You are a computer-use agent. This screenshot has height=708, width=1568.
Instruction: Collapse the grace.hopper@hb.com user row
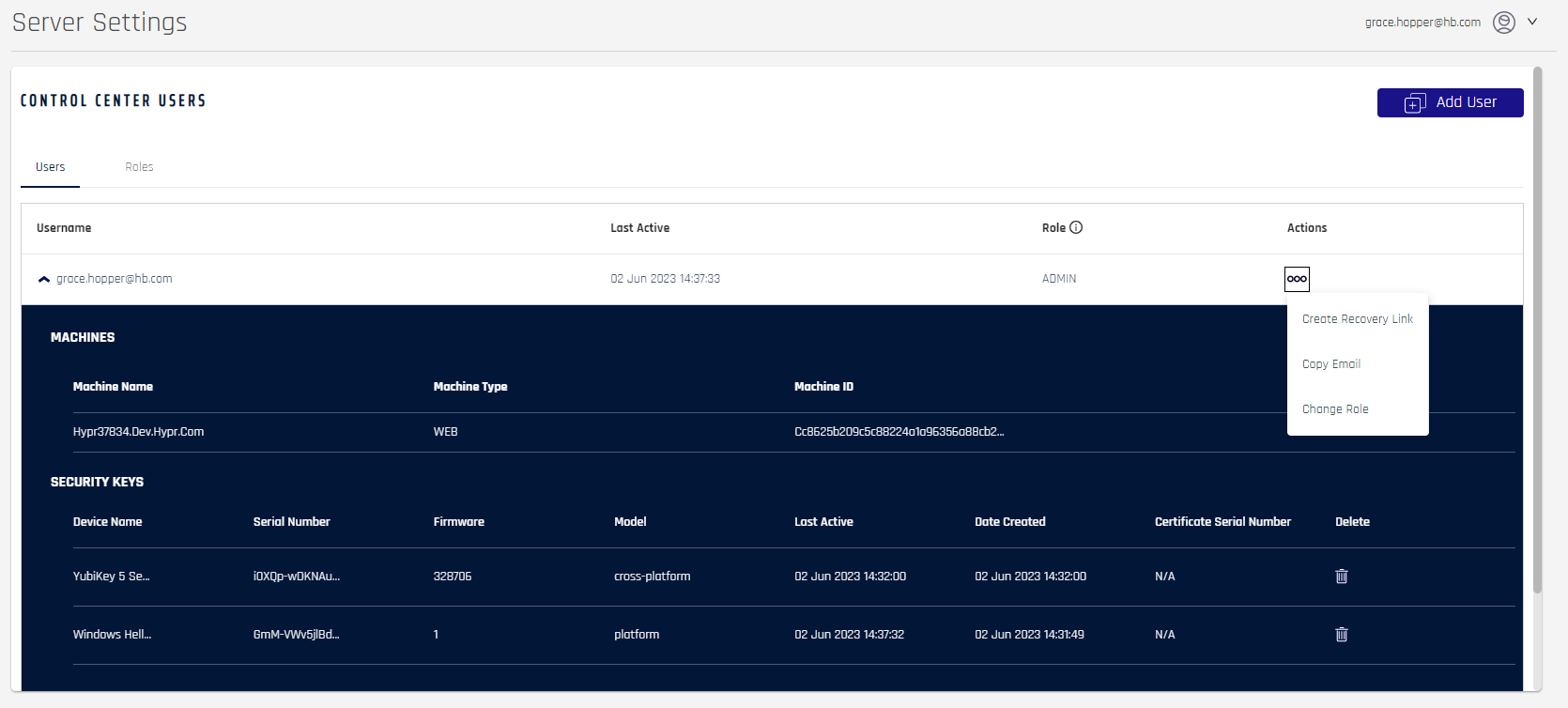pyautogui.click(x=44, y=279)
